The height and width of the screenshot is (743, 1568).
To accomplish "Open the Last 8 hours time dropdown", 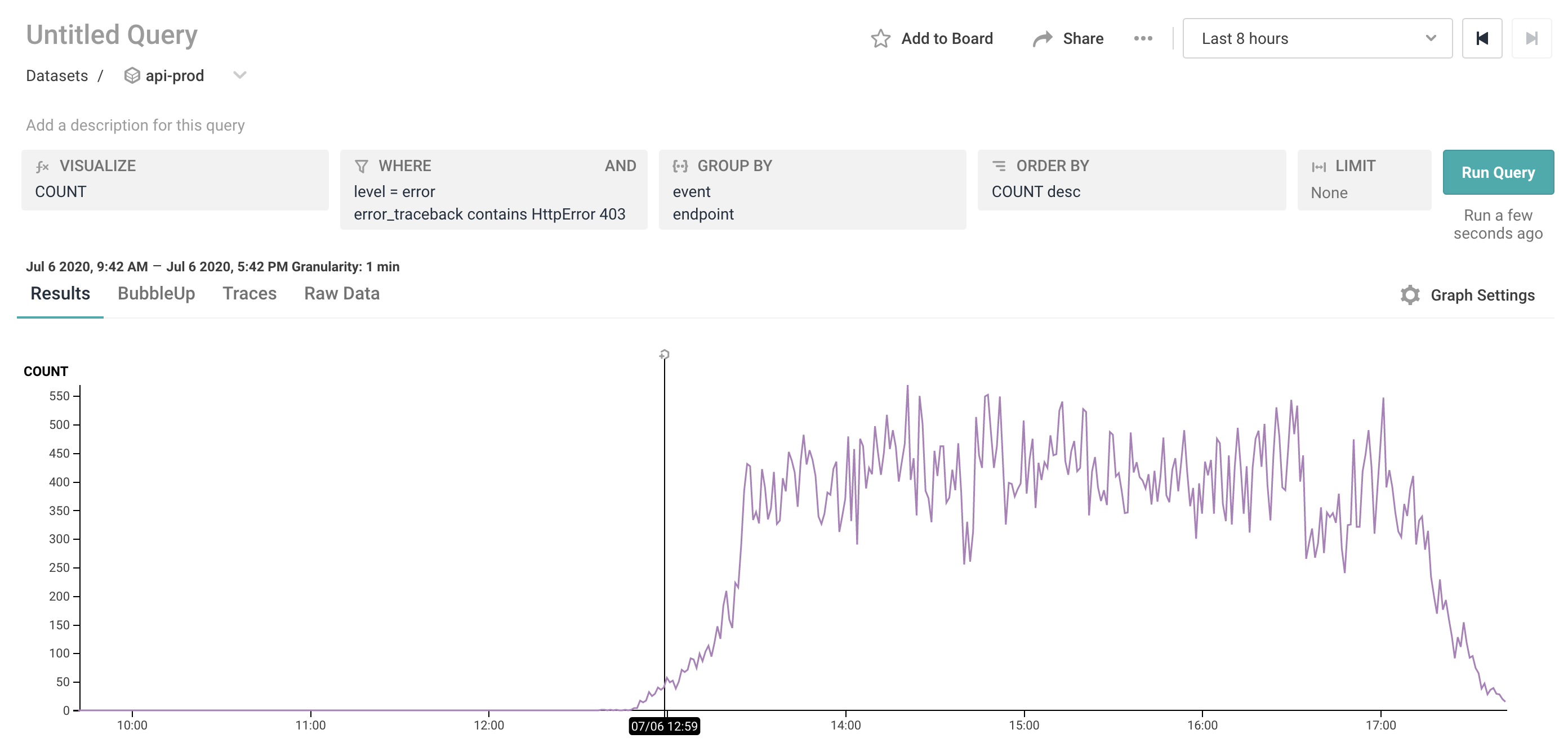I will (1317, 39).
